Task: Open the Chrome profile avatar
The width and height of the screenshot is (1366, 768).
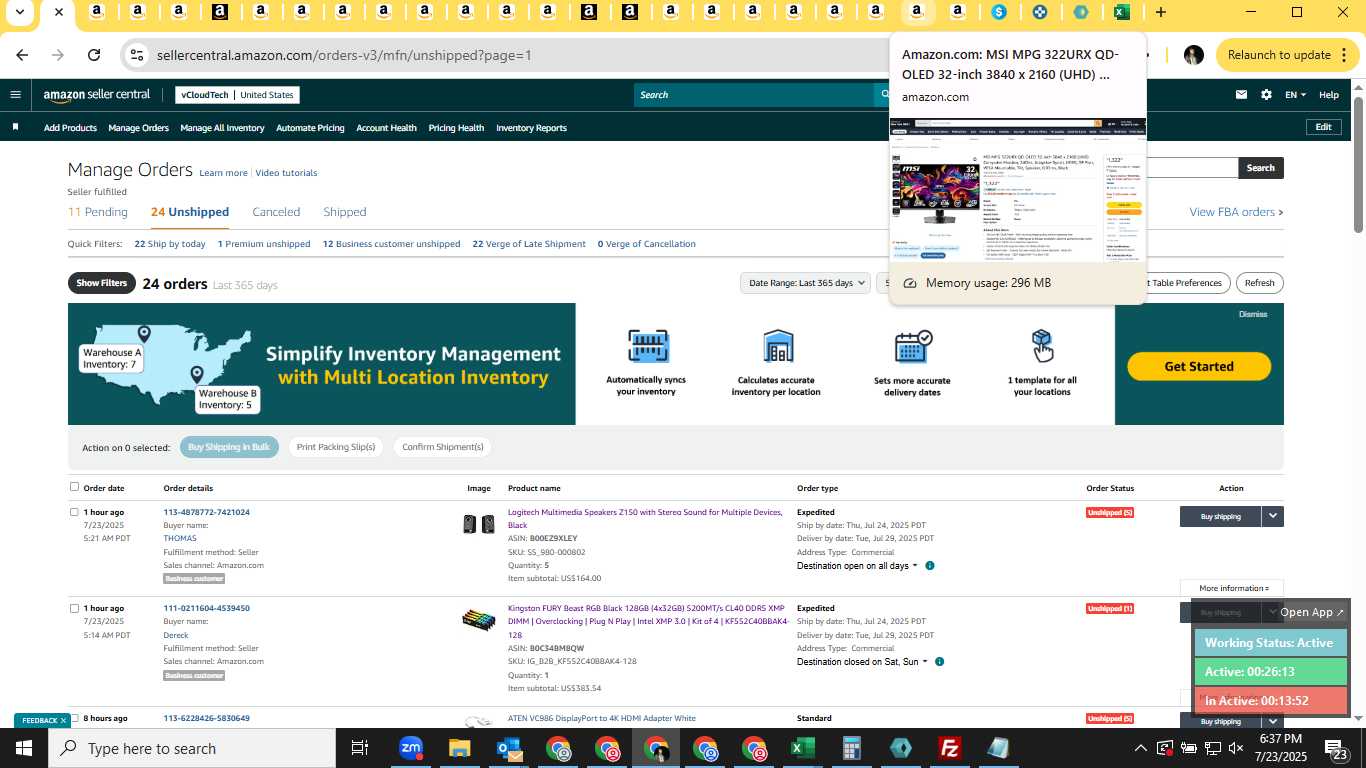Action: point(1193,55)
